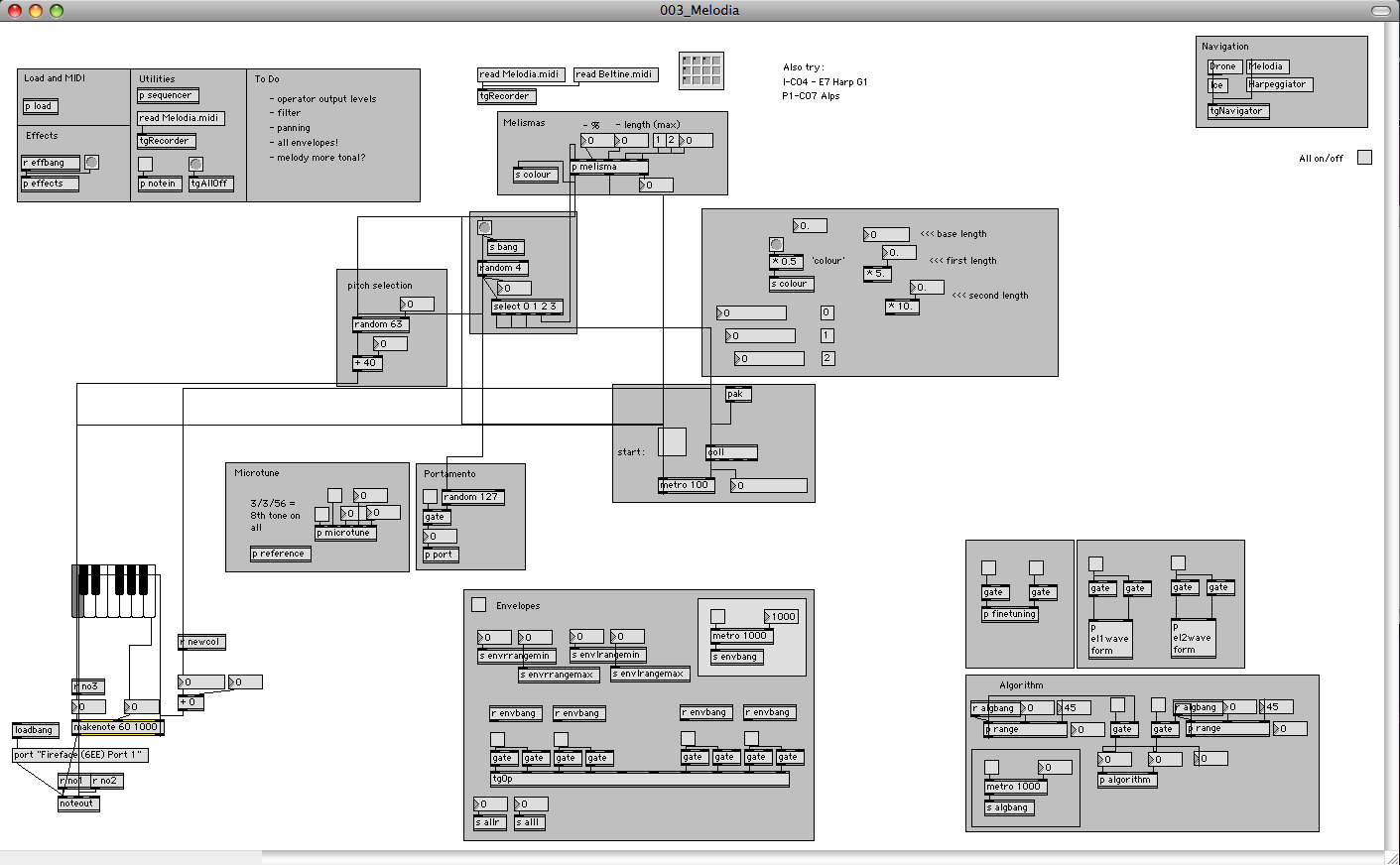Select Melodia in the Navigation panel

(1268, 66)
